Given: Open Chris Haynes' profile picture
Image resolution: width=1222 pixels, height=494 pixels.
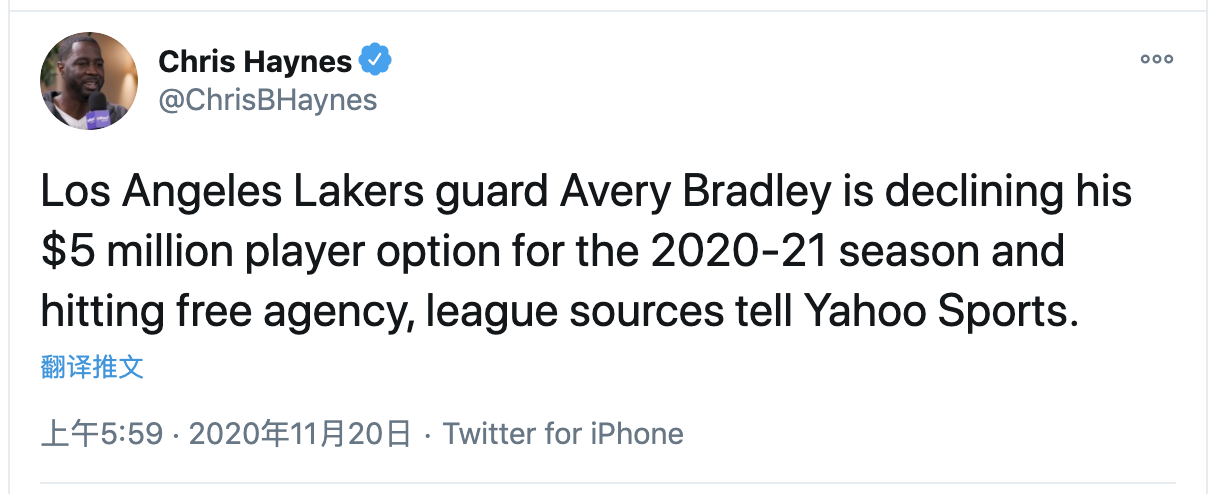Looking at the screenshot, I should 89,81.
